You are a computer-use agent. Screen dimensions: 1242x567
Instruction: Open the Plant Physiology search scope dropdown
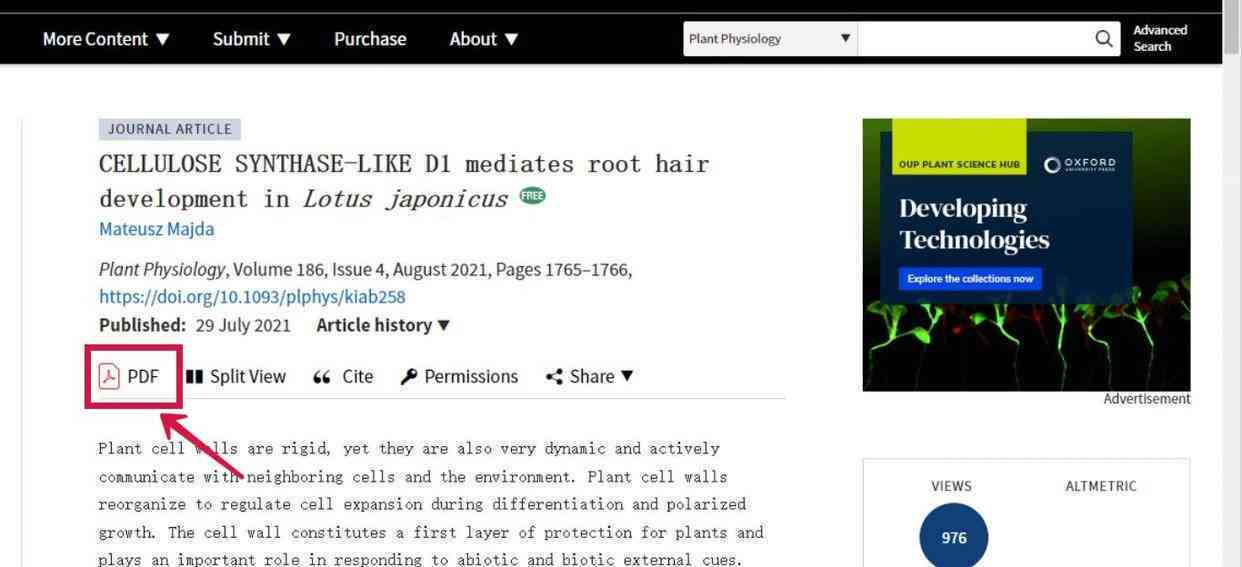point(770,39)
